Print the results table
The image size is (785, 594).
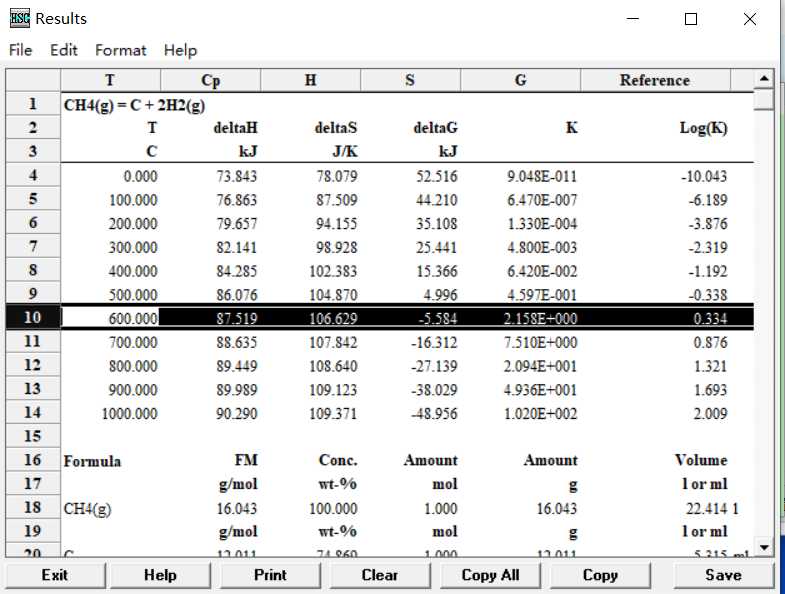coord(270,575)
